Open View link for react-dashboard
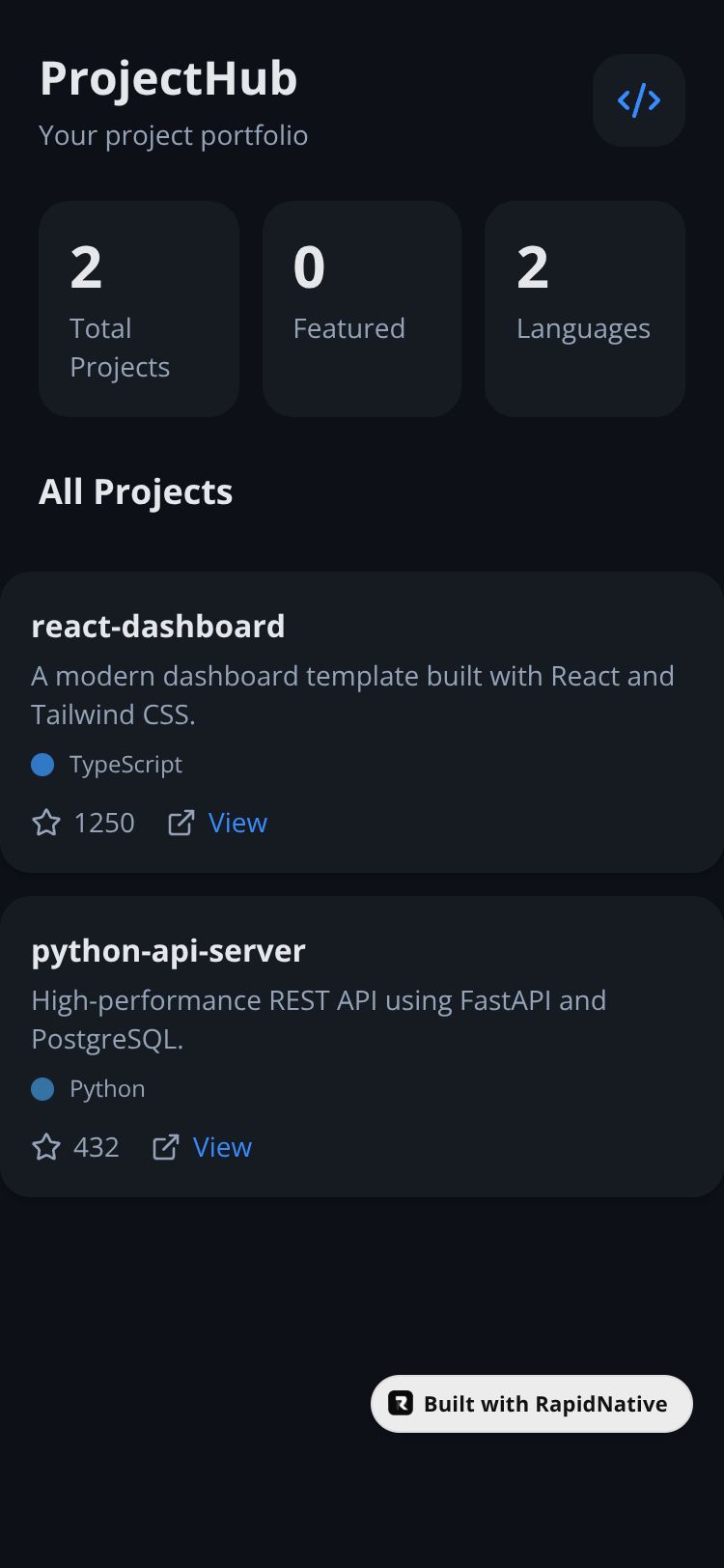 [x=237, y=823]
